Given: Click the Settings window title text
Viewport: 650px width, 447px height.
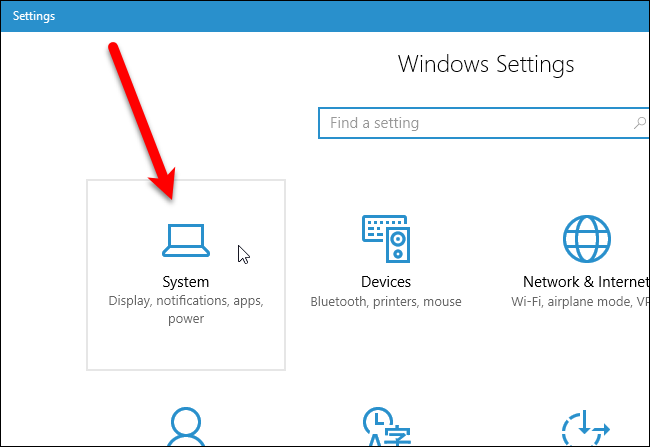Looking at the screenshot, I should tap(34, 16).
